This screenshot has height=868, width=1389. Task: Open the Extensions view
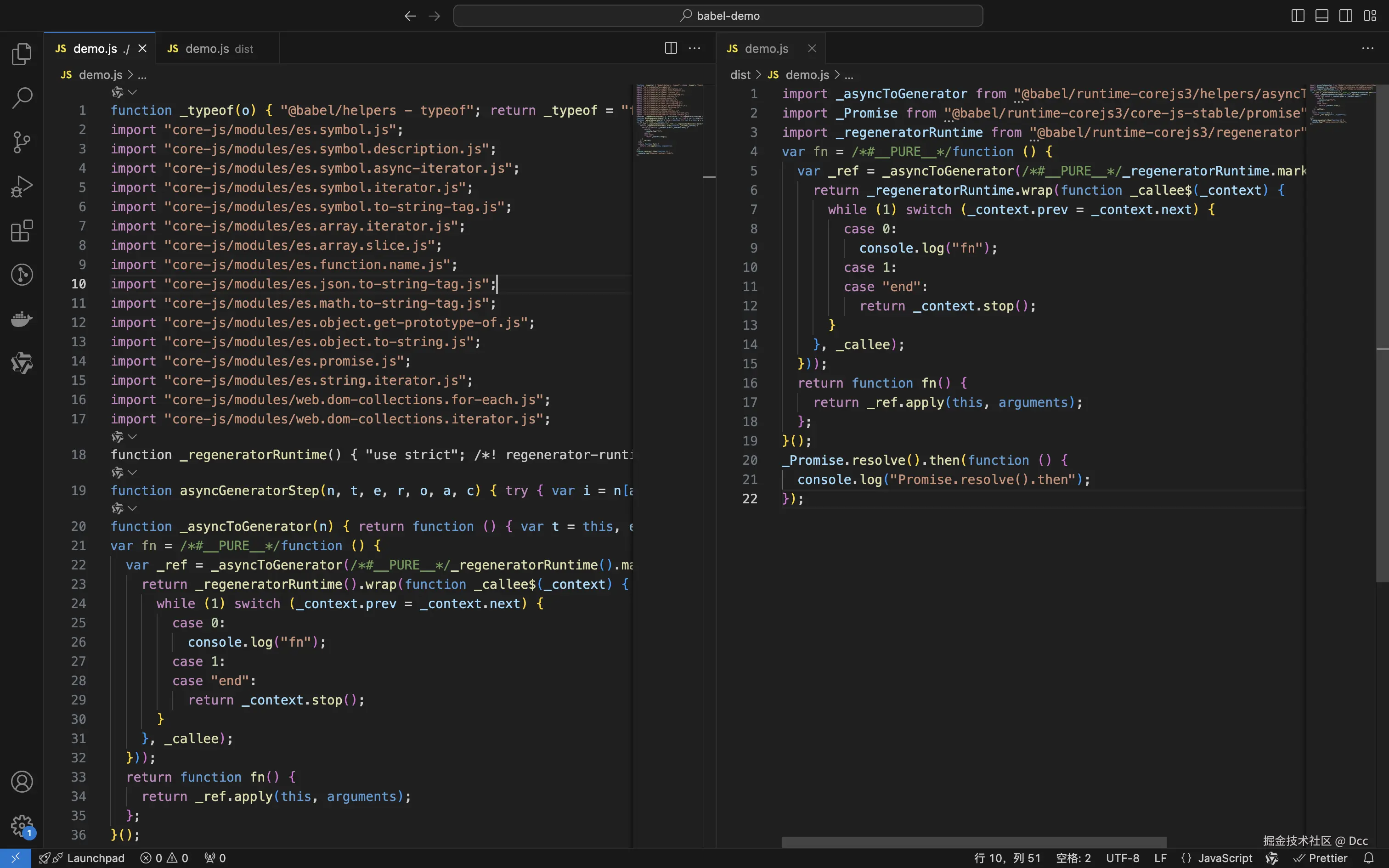coord(22,231)
